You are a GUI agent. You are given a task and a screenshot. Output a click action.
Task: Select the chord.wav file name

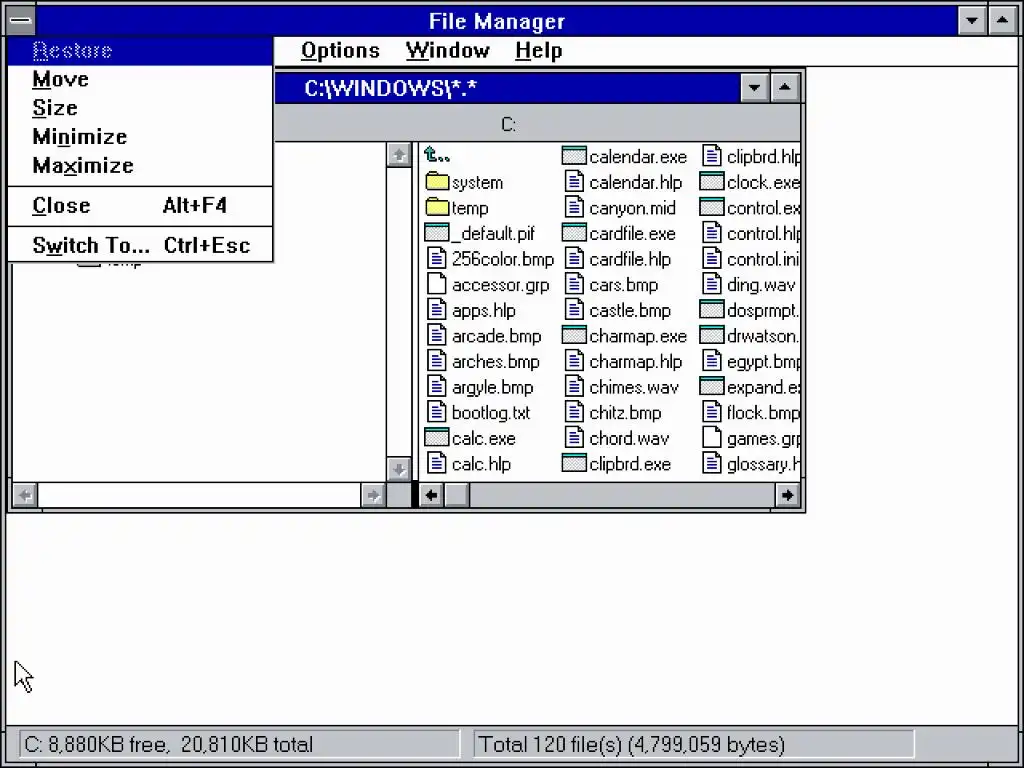(x=629, y=438)
